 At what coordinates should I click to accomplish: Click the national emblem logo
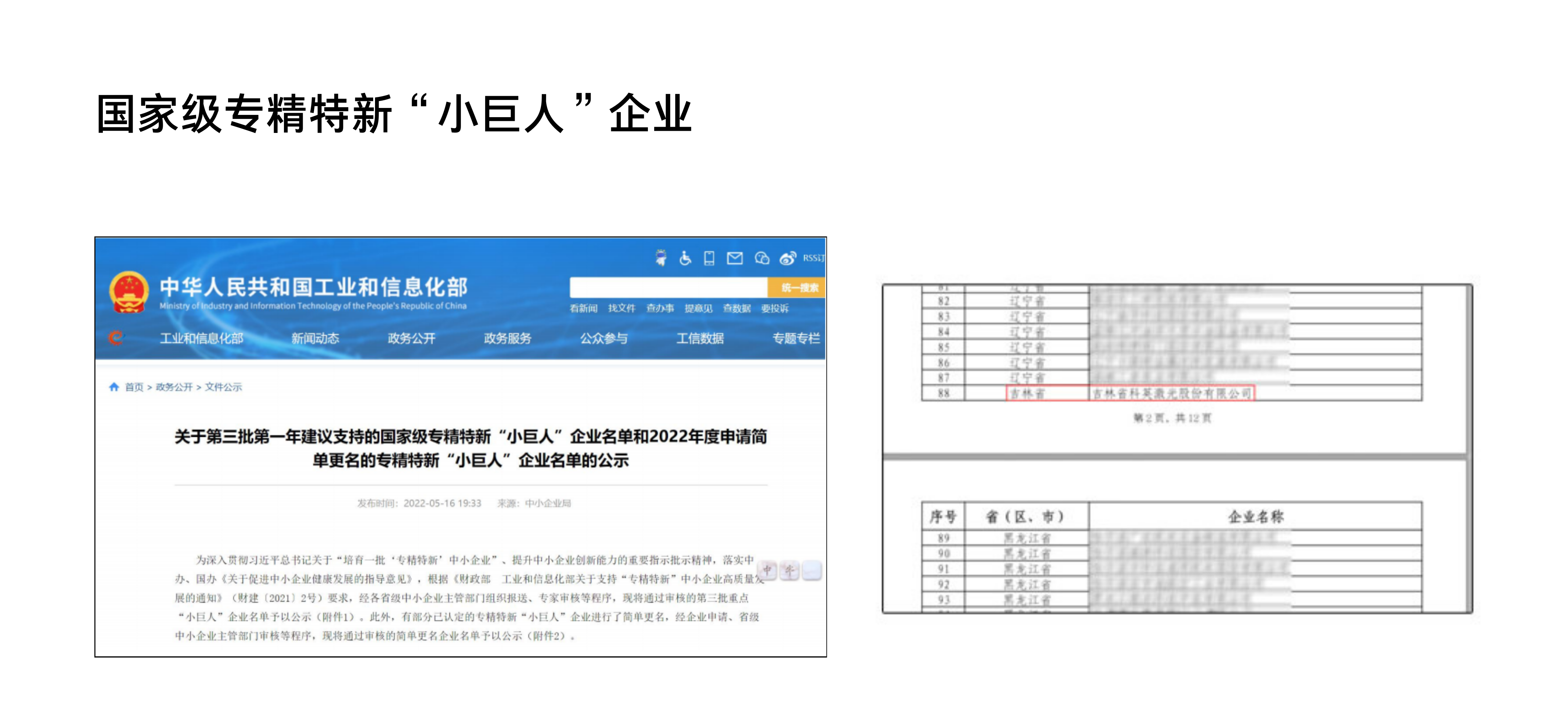click(x=129, y=292)
